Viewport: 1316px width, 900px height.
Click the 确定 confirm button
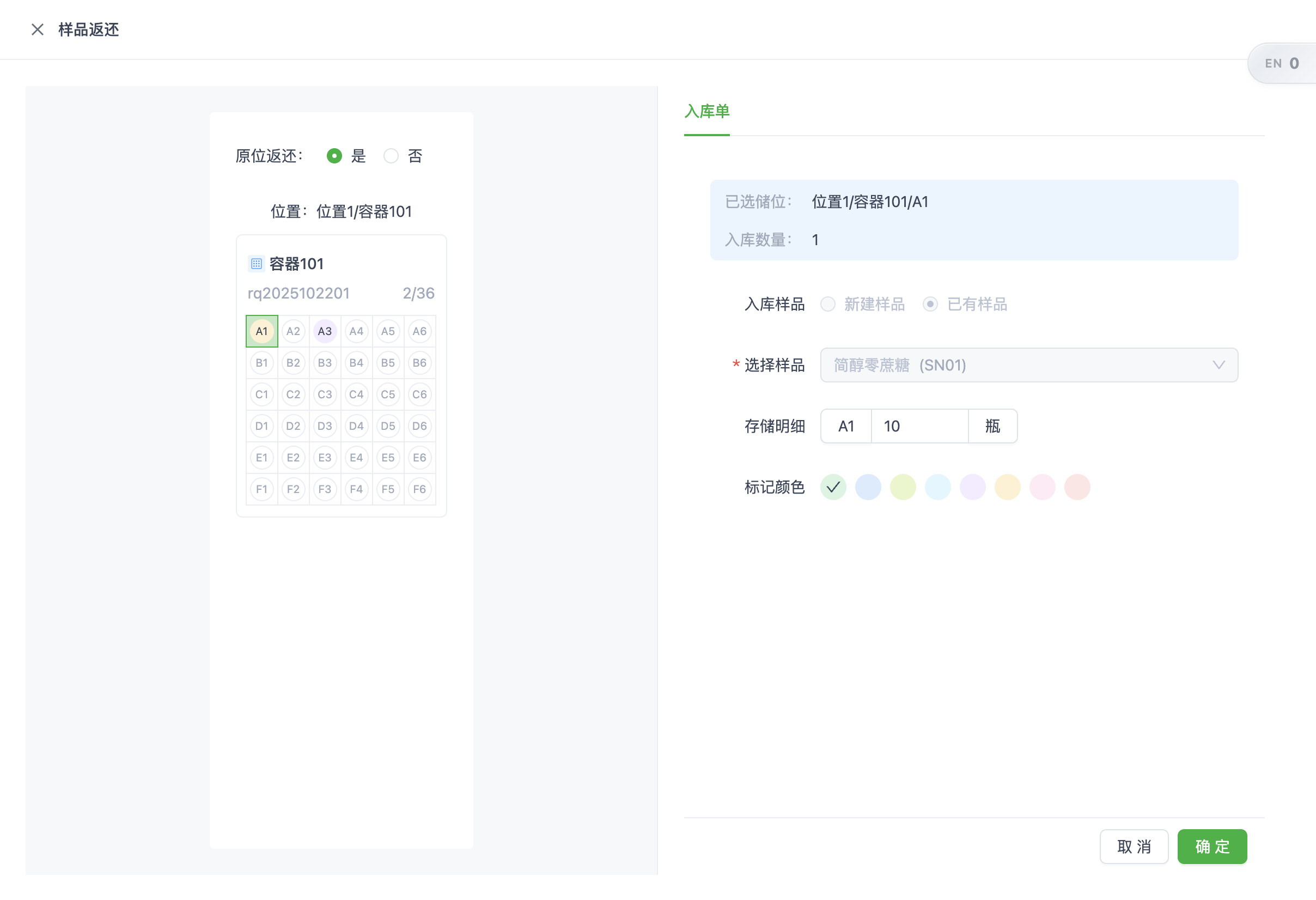coord(1212,847)
